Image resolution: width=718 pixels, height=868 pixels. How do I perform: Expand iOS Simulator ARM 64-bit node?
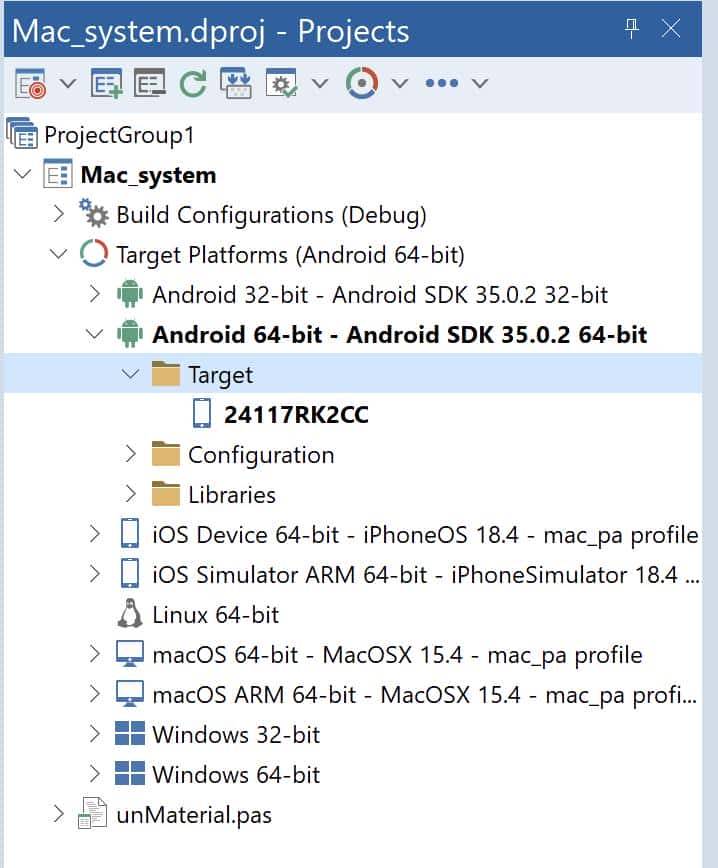click(x=95, y=574)
